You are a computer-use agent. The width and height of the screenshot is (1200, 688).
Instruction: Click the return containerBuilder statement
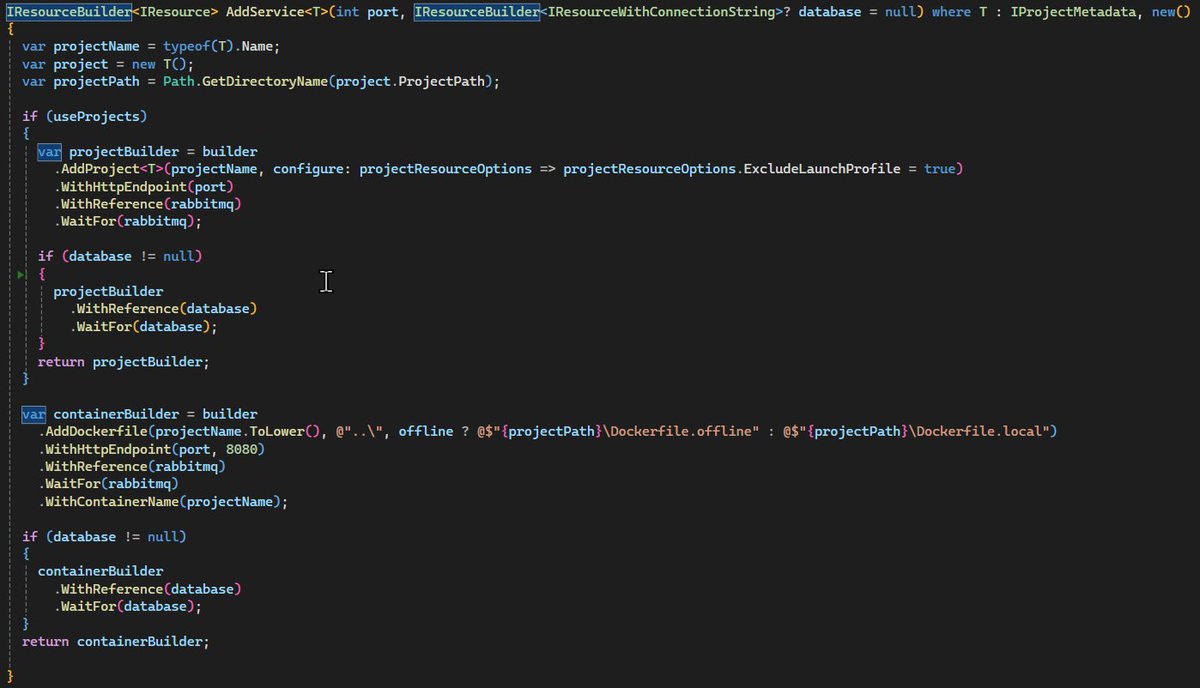pyautogui.click(x=116, y=641)
